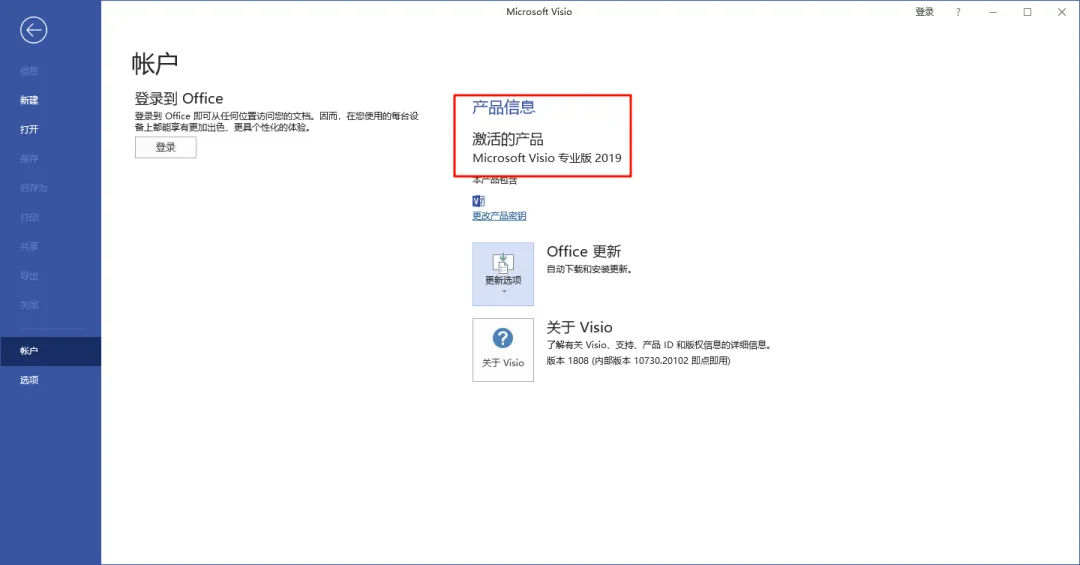Click the Visio product icon
This screenshot has height=565, width=1080.
click(479, 201)
